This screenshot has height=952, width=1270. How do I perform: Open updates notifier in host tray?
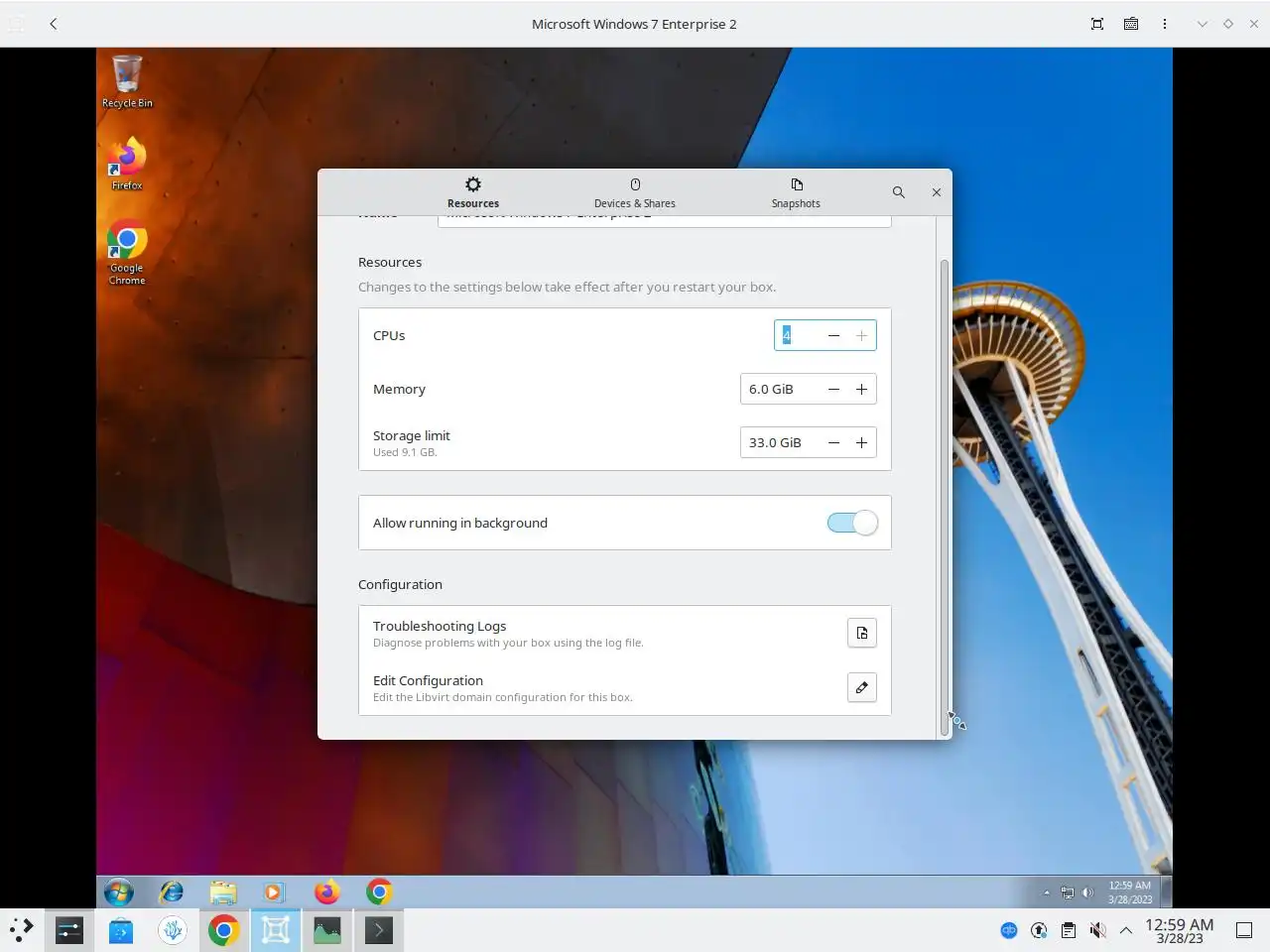(x=1039, y=930)
